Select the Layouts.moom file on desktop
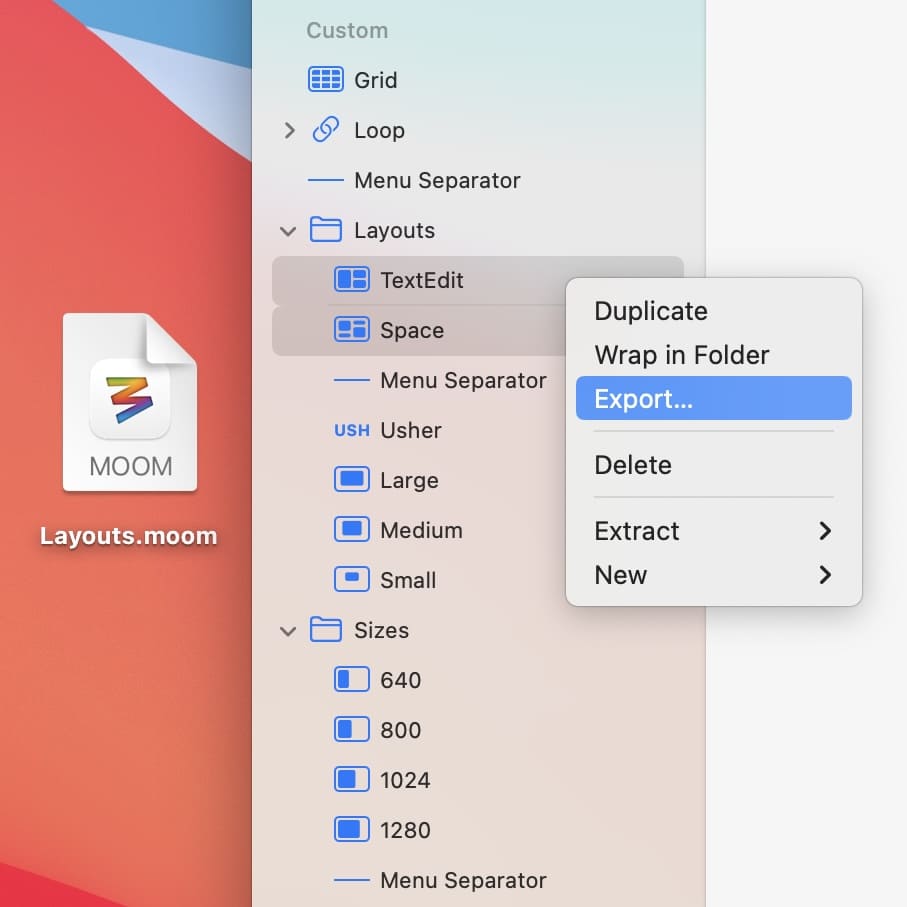907x907 pixels. point(130,403)
